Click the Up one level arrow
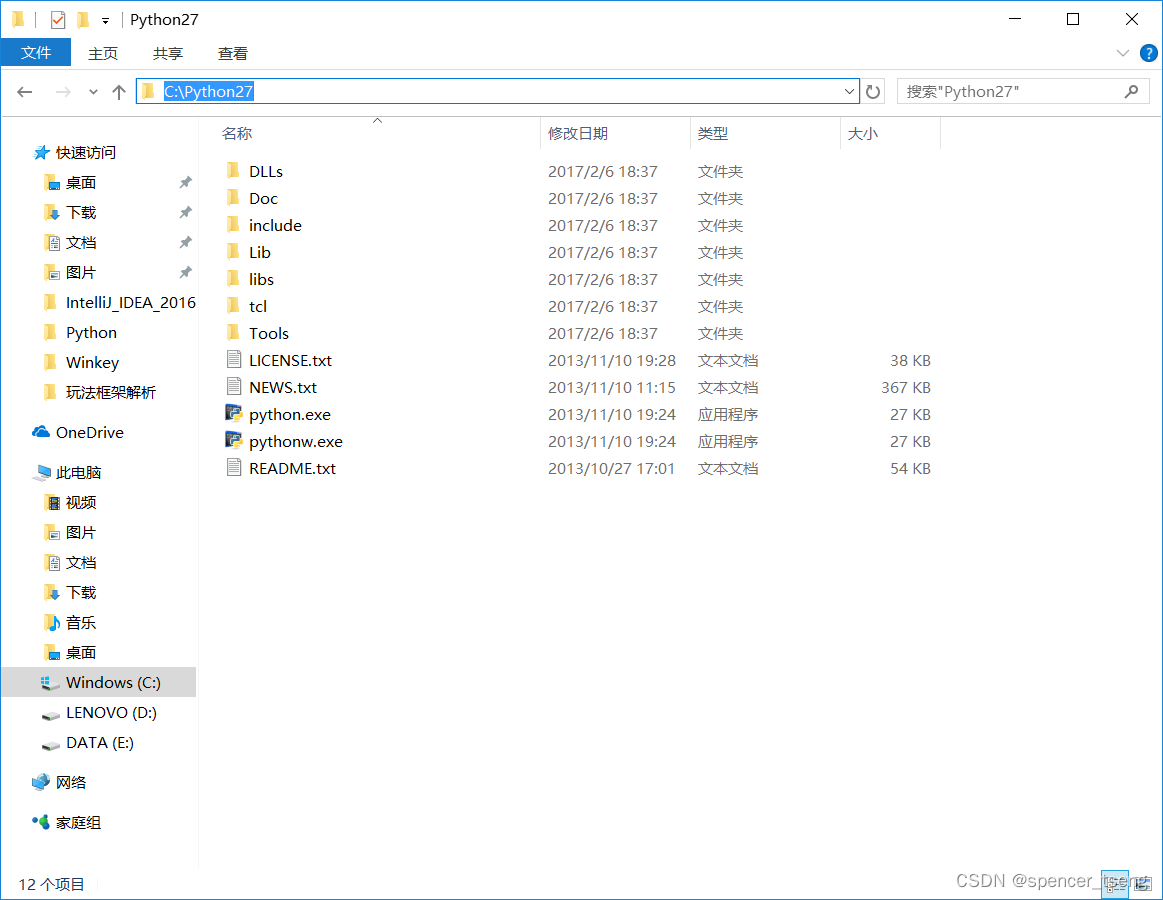 tap(119, 92)
